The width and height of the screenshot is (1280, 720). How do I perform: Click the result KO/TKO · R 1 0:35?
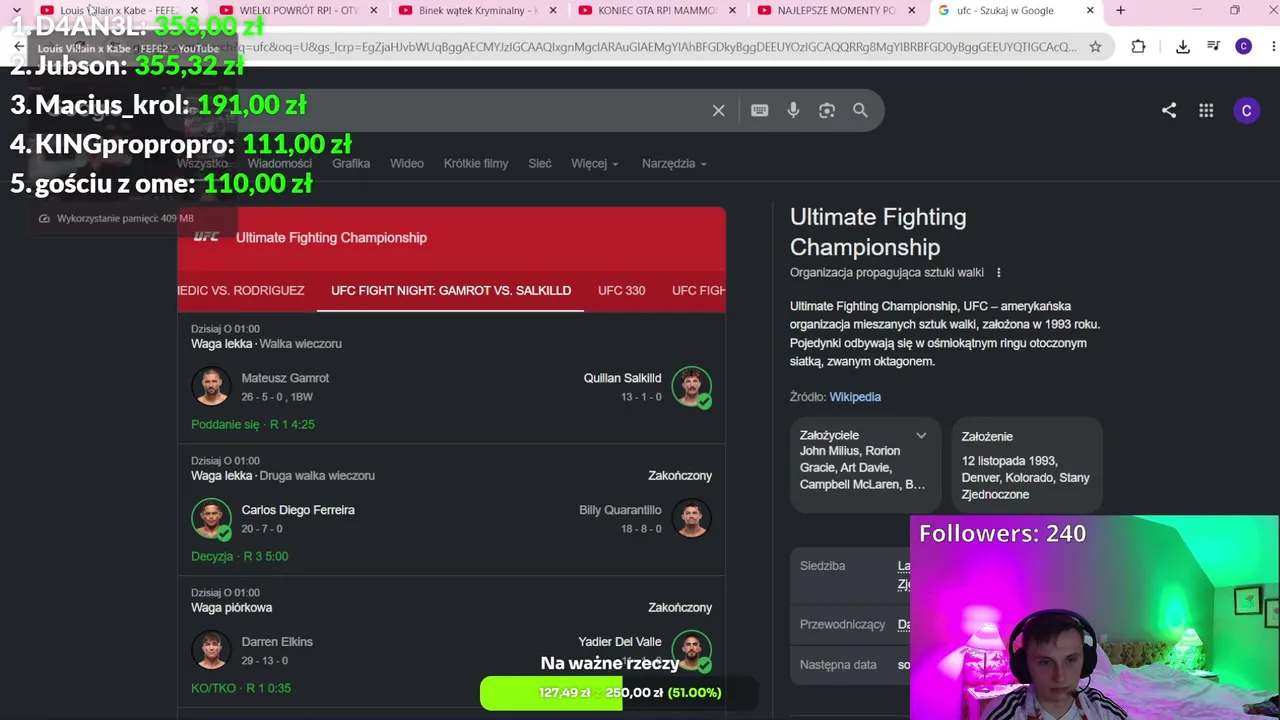click(x=241, y=688)
